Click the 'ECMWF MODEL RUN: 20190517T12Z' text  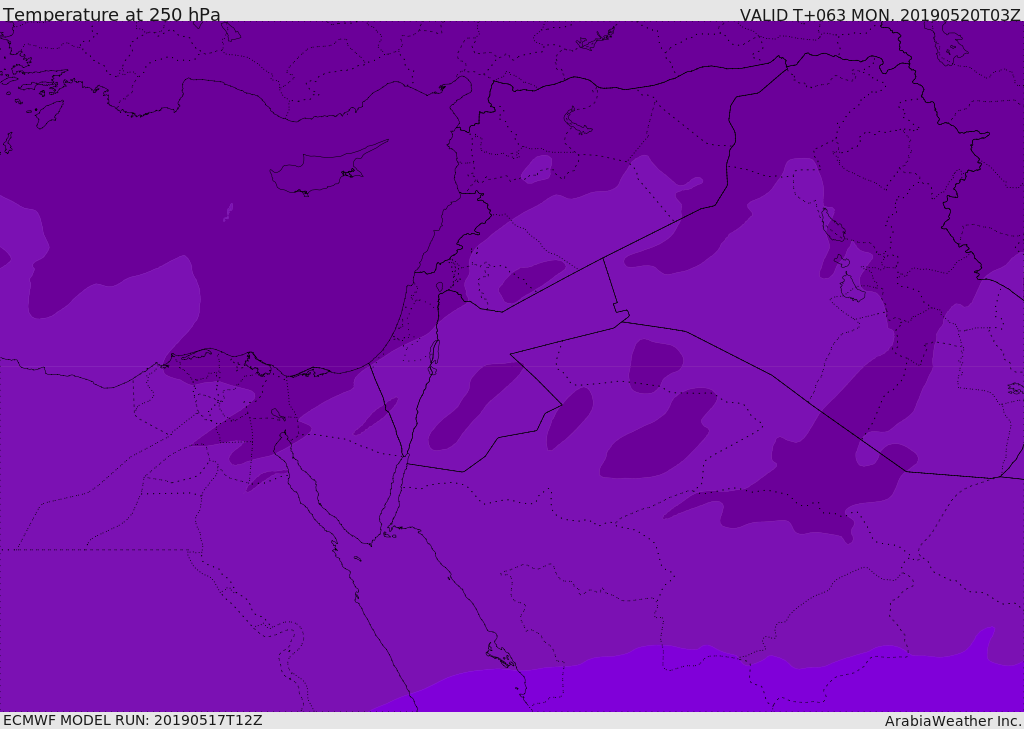coord(133,720)
